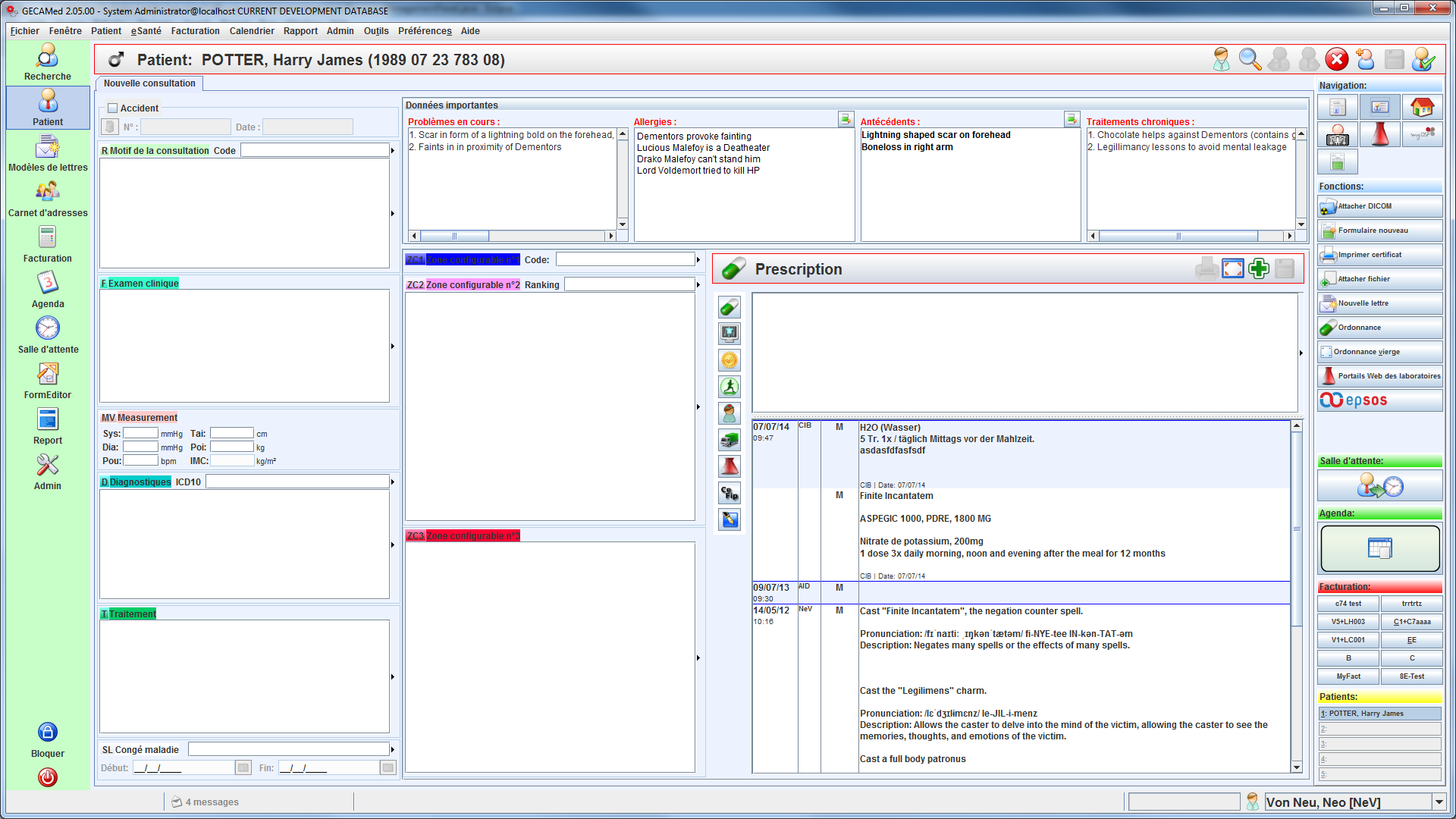This screenshot has height=819, width=1456.
Task: Click the Bloquer lock icon
Action: (47, 733)
